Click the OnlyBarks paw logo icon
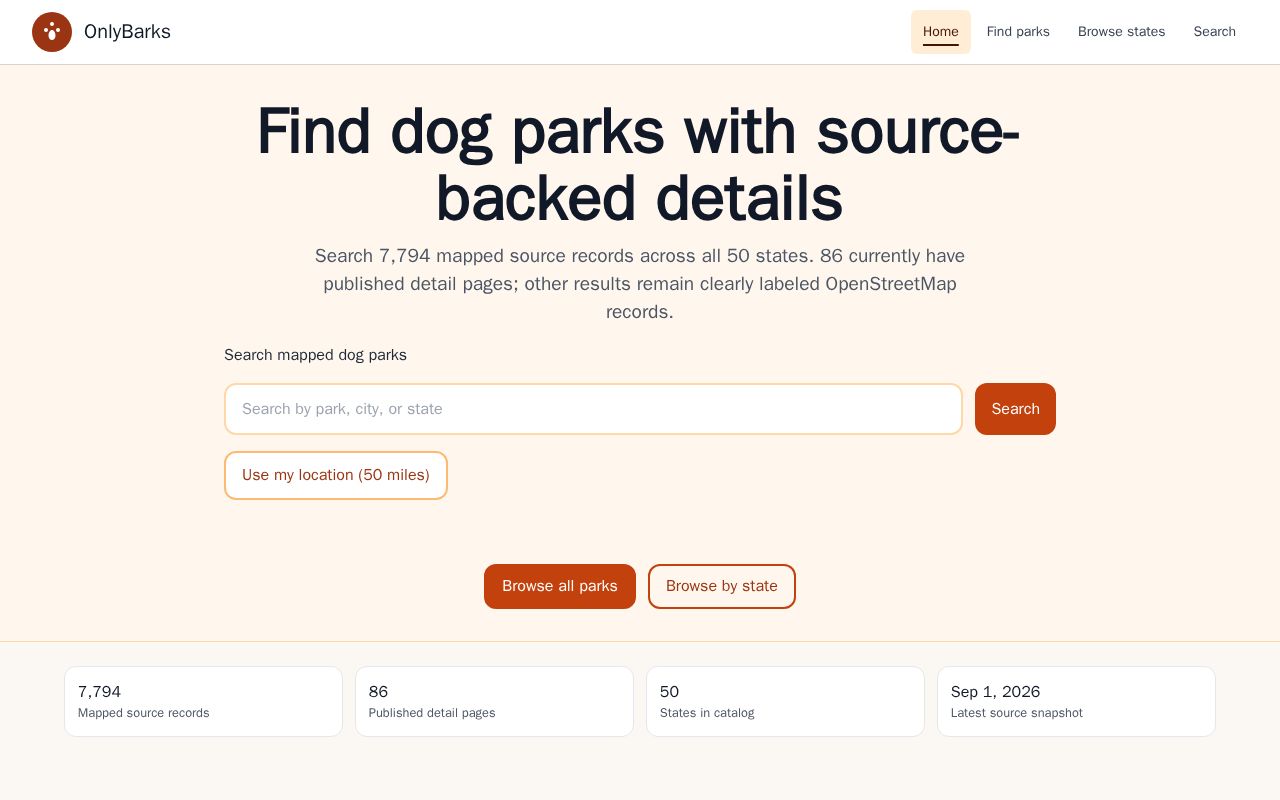This screenshot has width=1280, height=800. coord(52,32)
